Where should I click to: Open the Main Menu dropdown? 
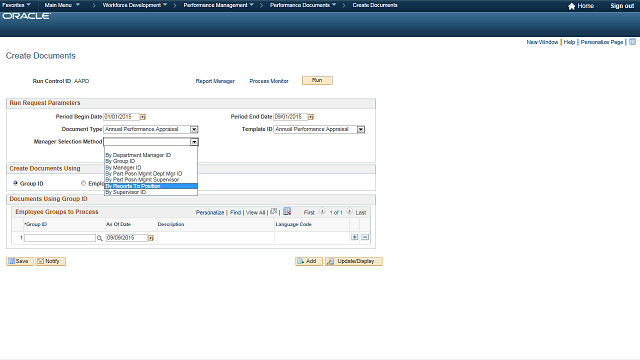(62, 5)
